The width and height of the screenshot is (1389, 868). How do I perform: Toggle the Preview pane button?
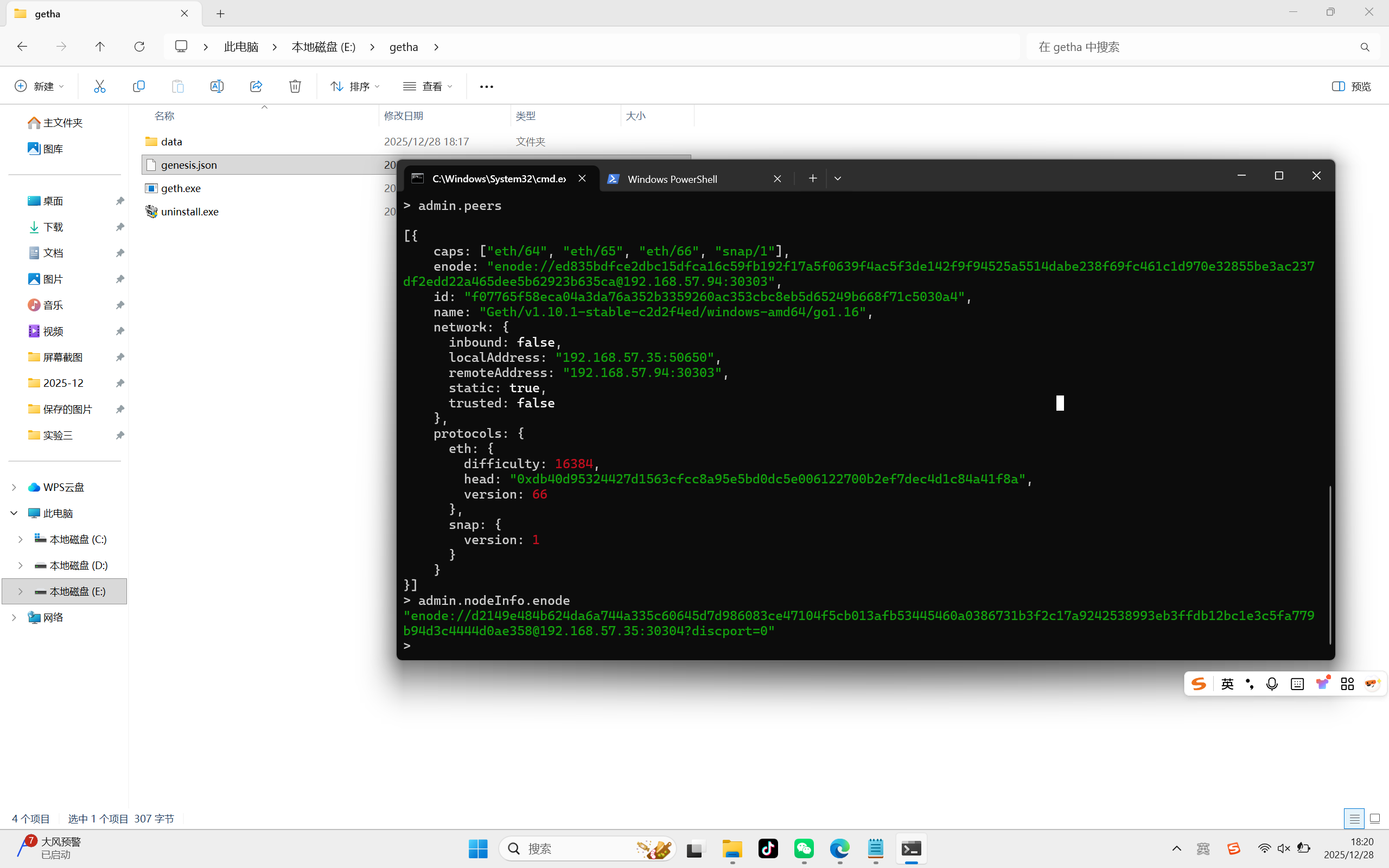click(x=1351, y=86)
